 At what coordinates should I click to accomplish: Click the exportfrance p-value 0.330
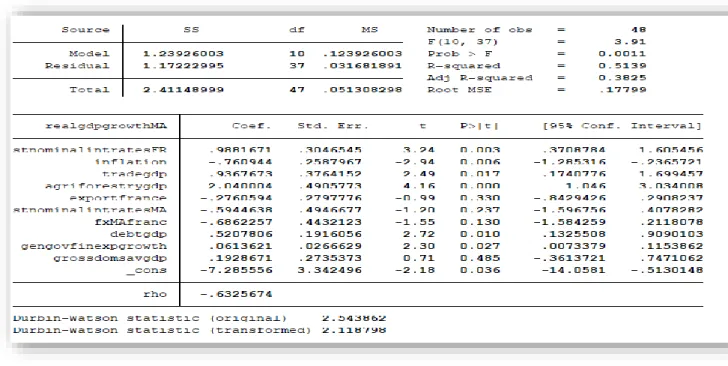click(480, 198)
